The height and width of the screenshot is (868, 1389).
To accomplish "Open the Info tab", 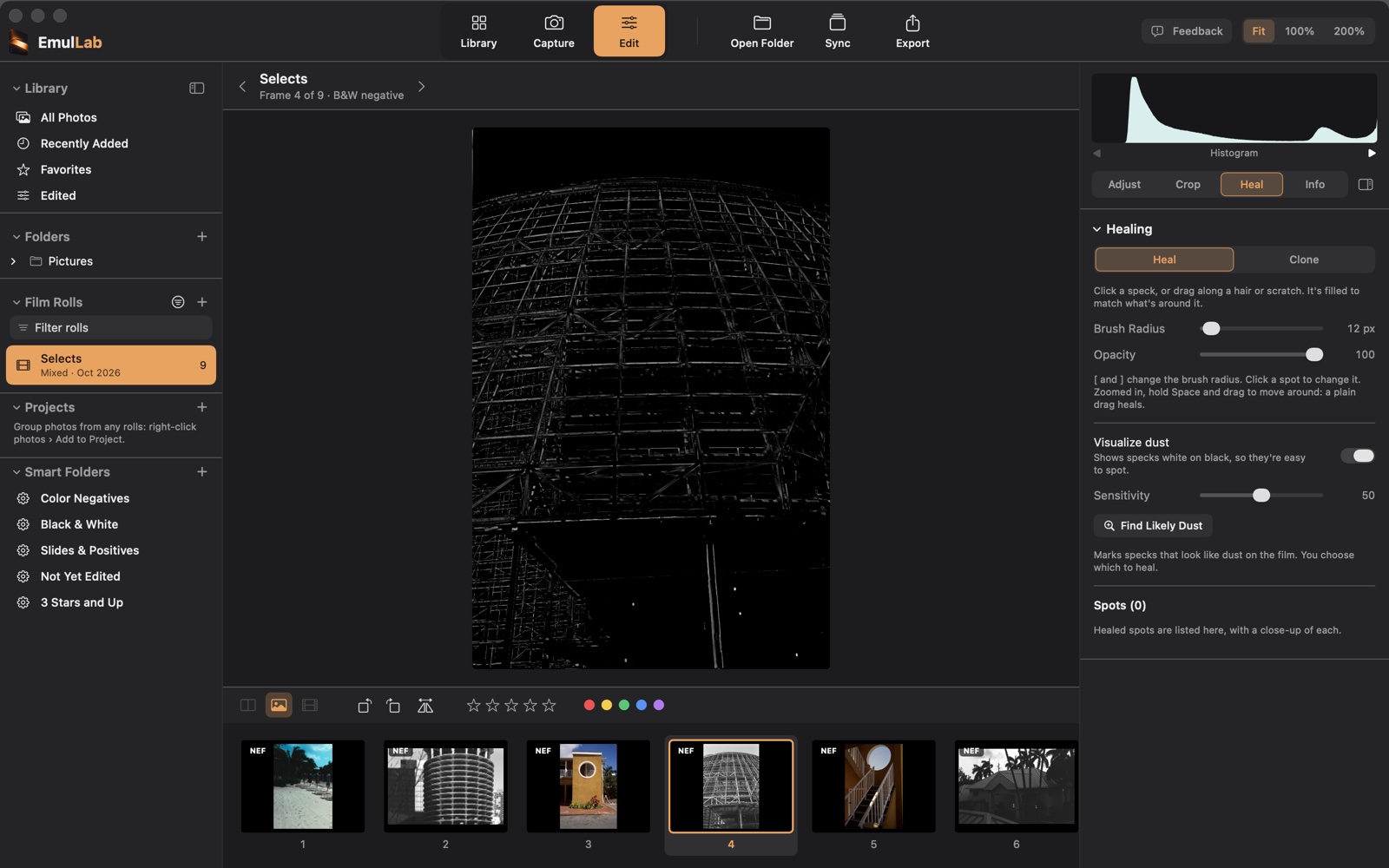I will coord(1314,184).
